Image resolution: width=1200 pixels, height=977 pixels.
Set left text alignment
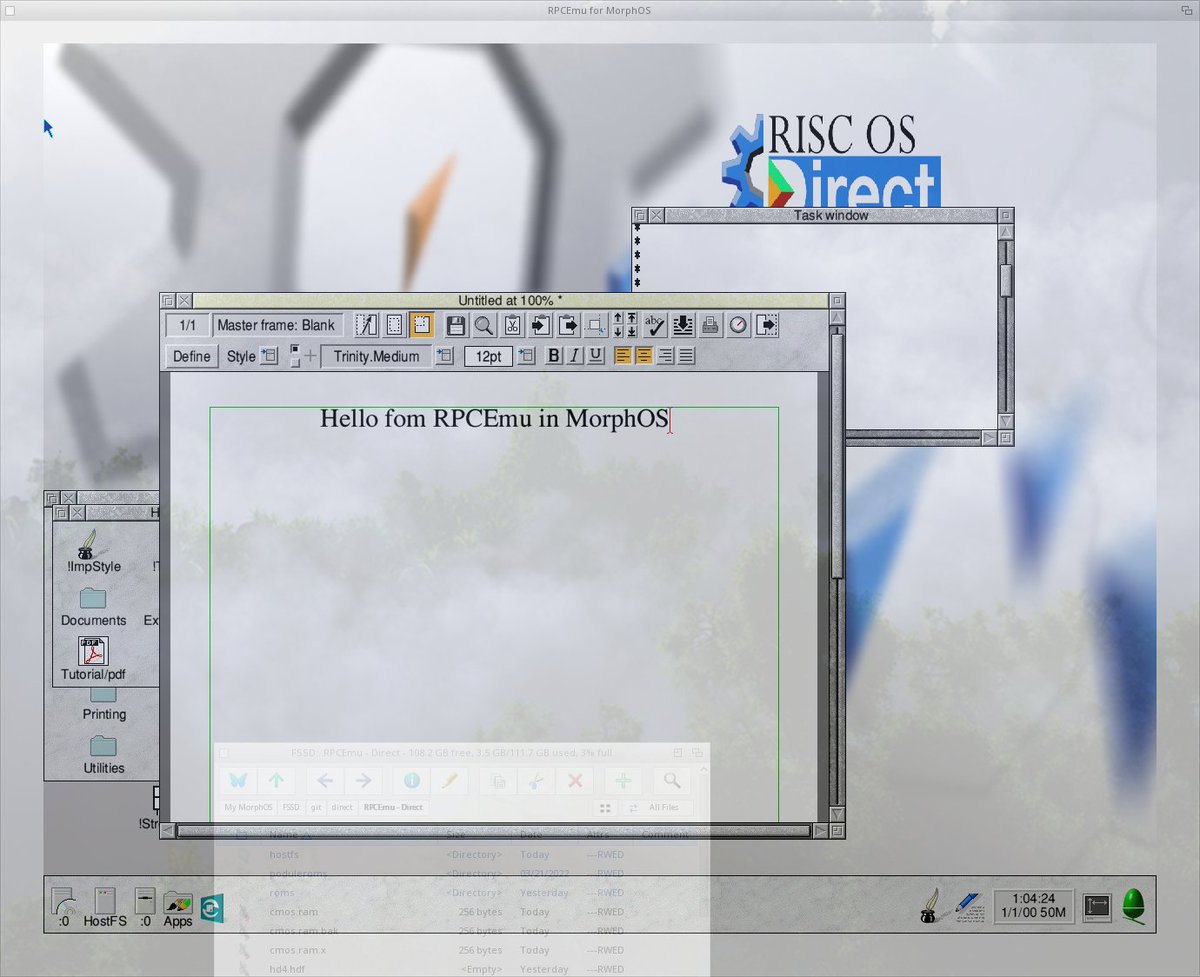pos(623,355)
